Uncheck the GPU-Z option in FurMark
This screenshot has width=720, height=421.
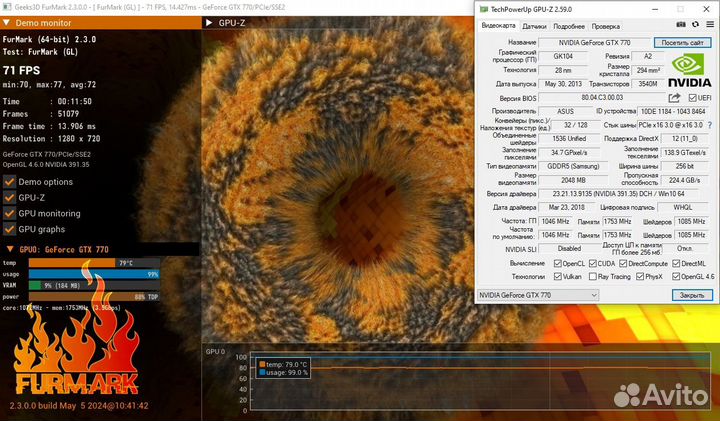(9, 197)
